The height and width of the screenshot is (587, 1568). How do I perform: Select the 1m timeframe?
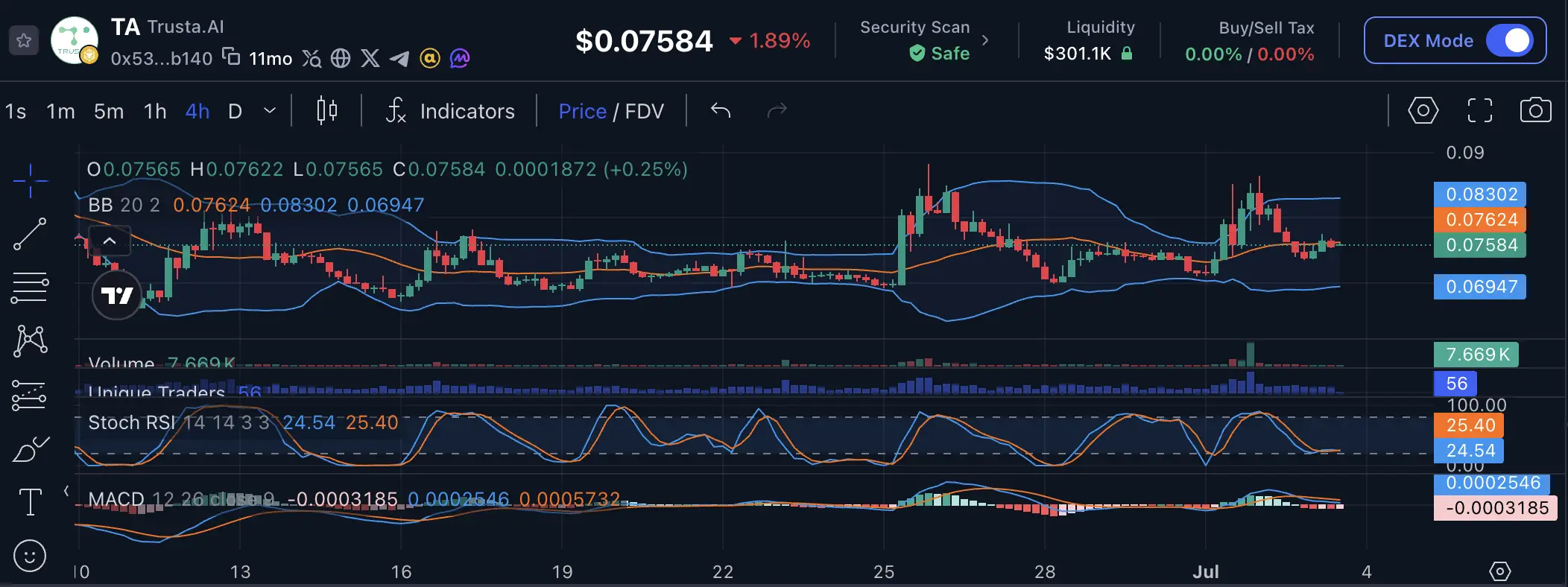click(x=60, y=112)
